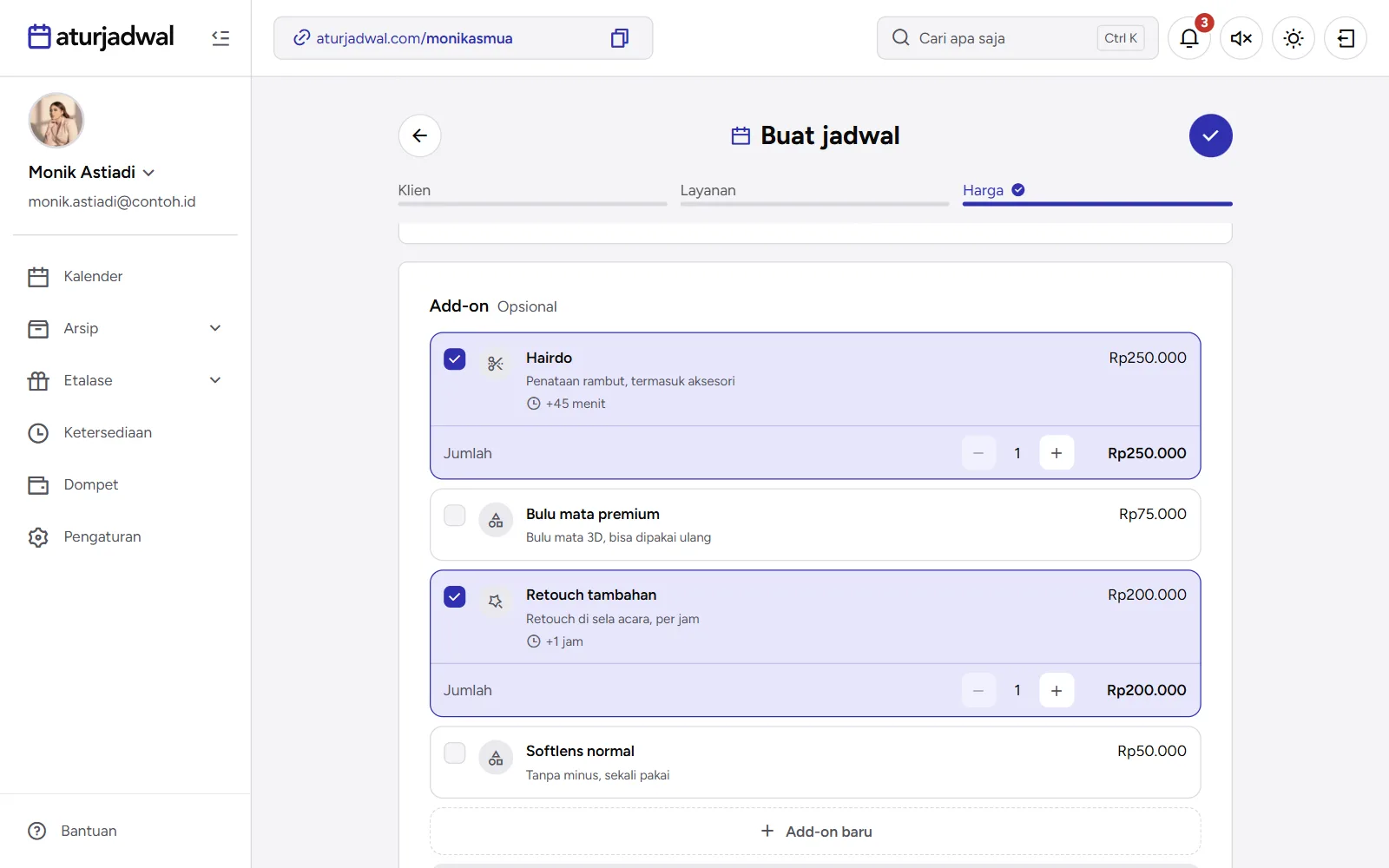The image size is (1389, 868).
Task: Uncheck the Retouch tambahan add-on
Action: (455, 597)
